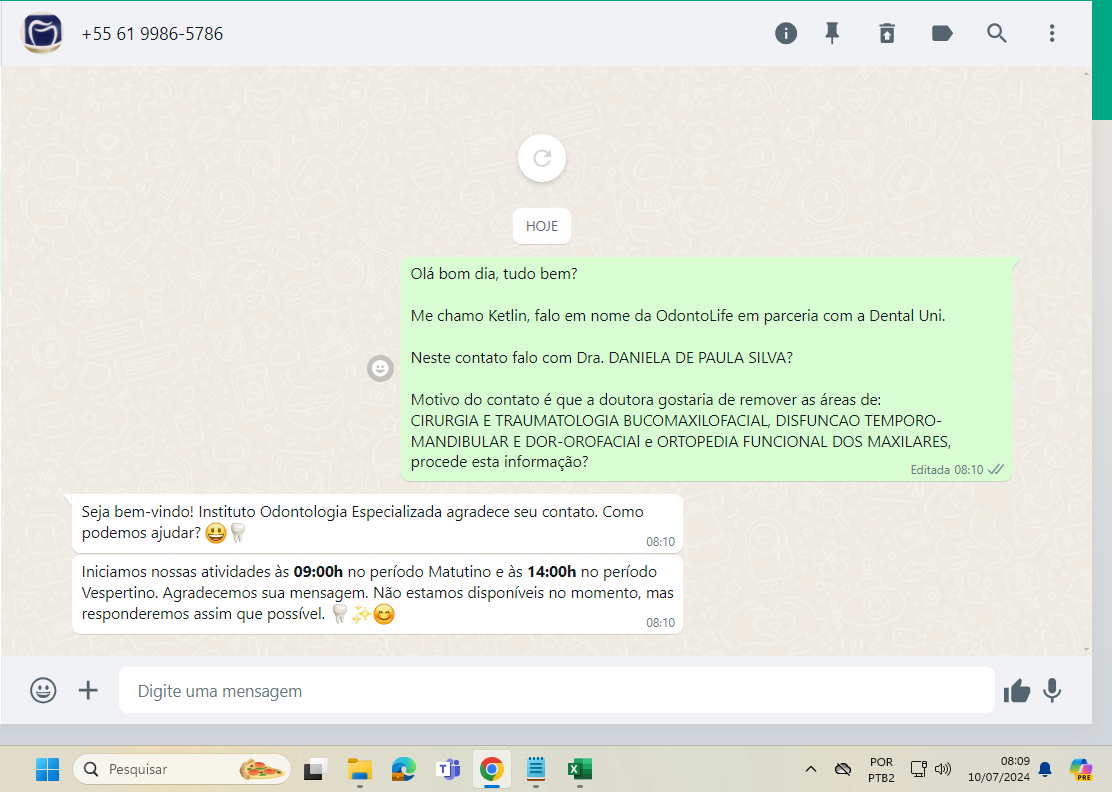Switch to Google Chrome on the taskbar
The height and width of the screenshot is (792, 1112).
click(491, 769)
